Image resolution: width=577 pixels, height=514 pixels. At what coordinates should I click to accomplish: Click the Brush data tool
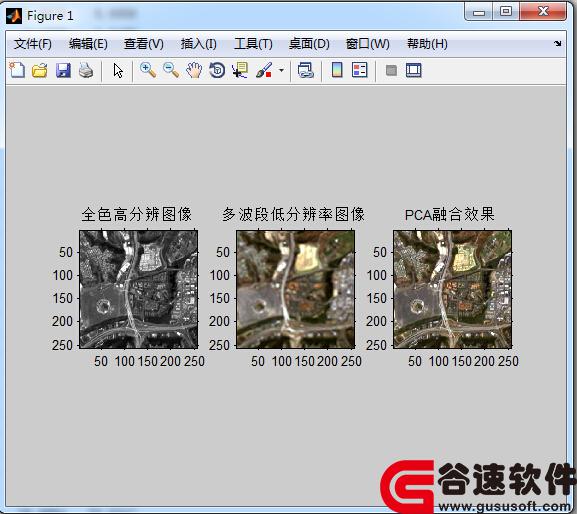point(264,70)
